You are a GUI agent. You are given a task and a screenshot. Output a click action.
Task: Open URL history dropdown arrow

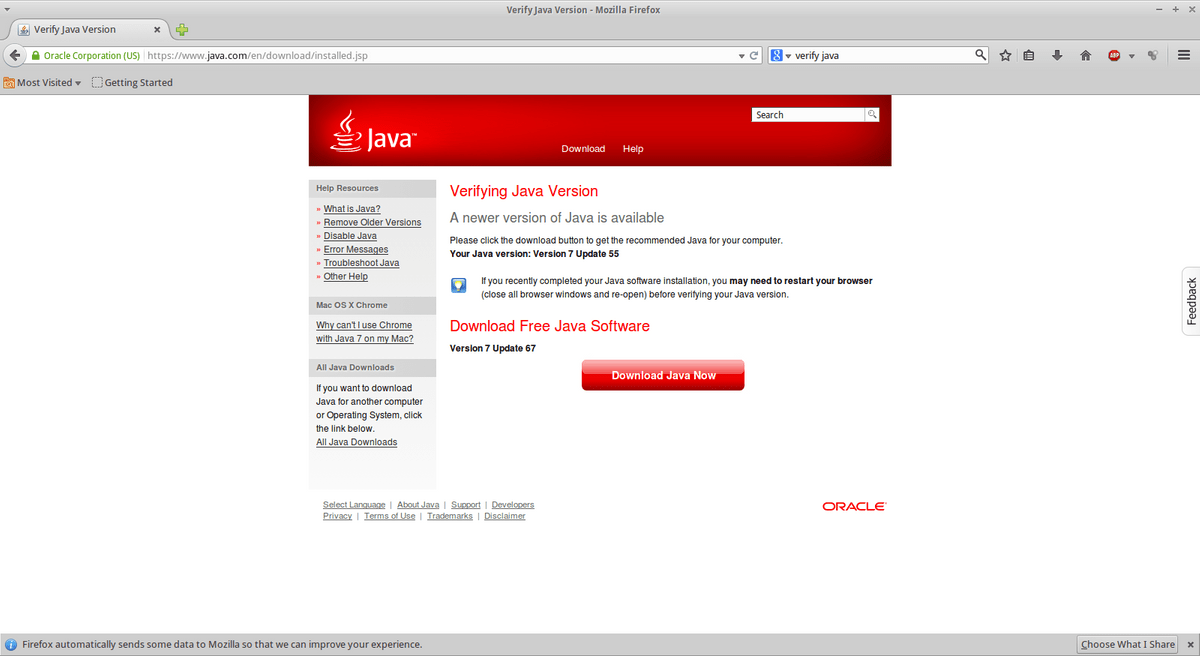(x=741, y=56)
